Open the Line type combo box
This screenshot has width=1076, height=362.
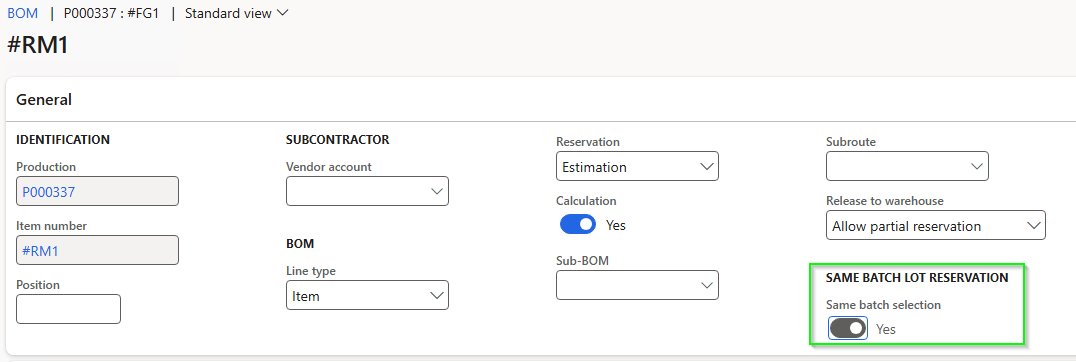click(367, 295)
